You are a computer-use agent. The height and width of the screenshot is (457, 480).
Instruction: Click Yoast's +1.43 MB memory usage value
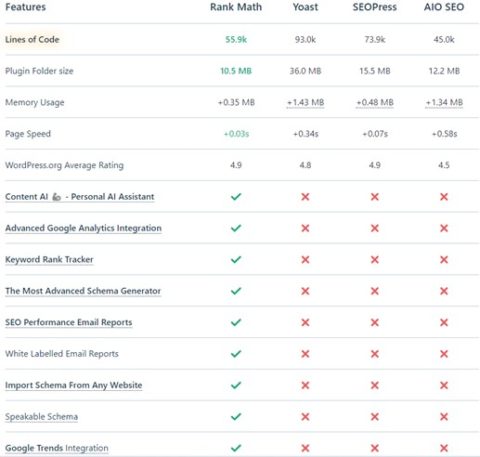[305, 102]
